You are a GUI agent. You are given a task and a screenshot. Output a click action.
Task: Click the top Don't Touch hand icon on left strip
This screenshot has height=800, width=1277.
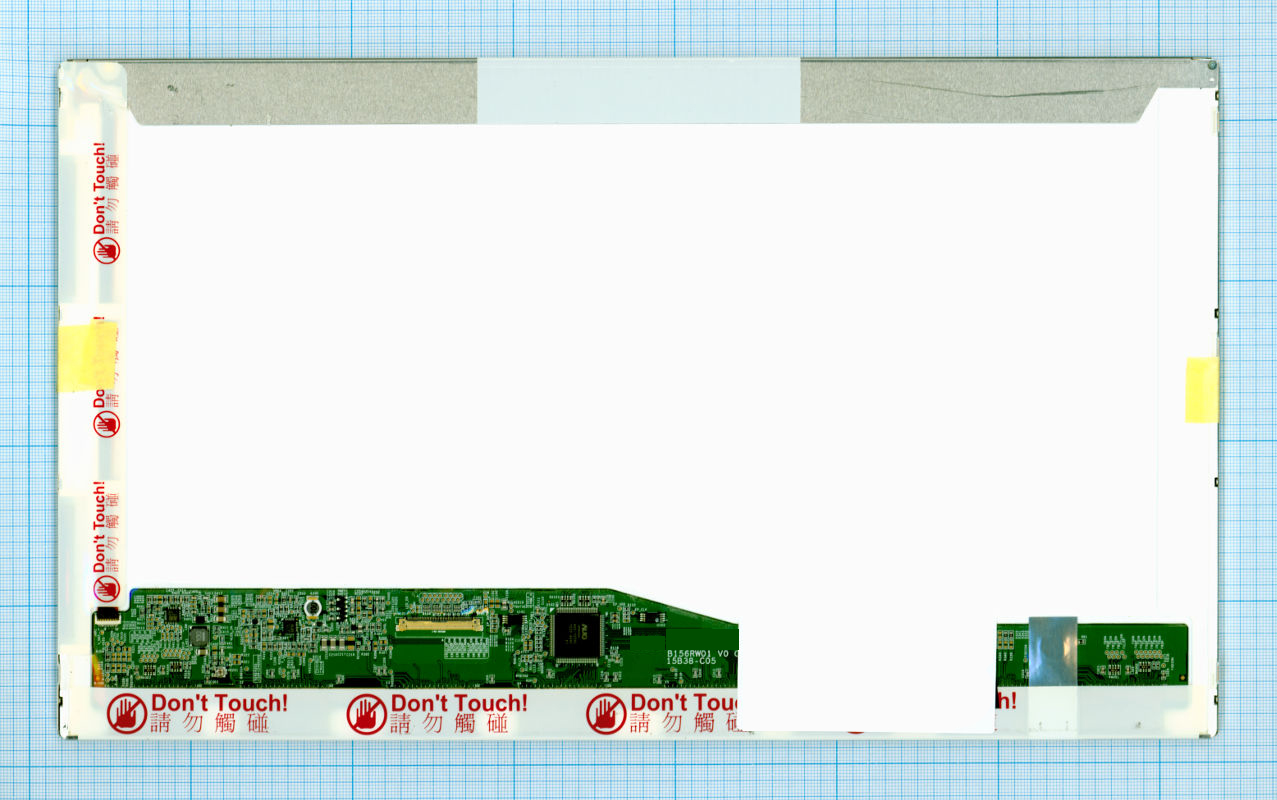click(107, 250)
